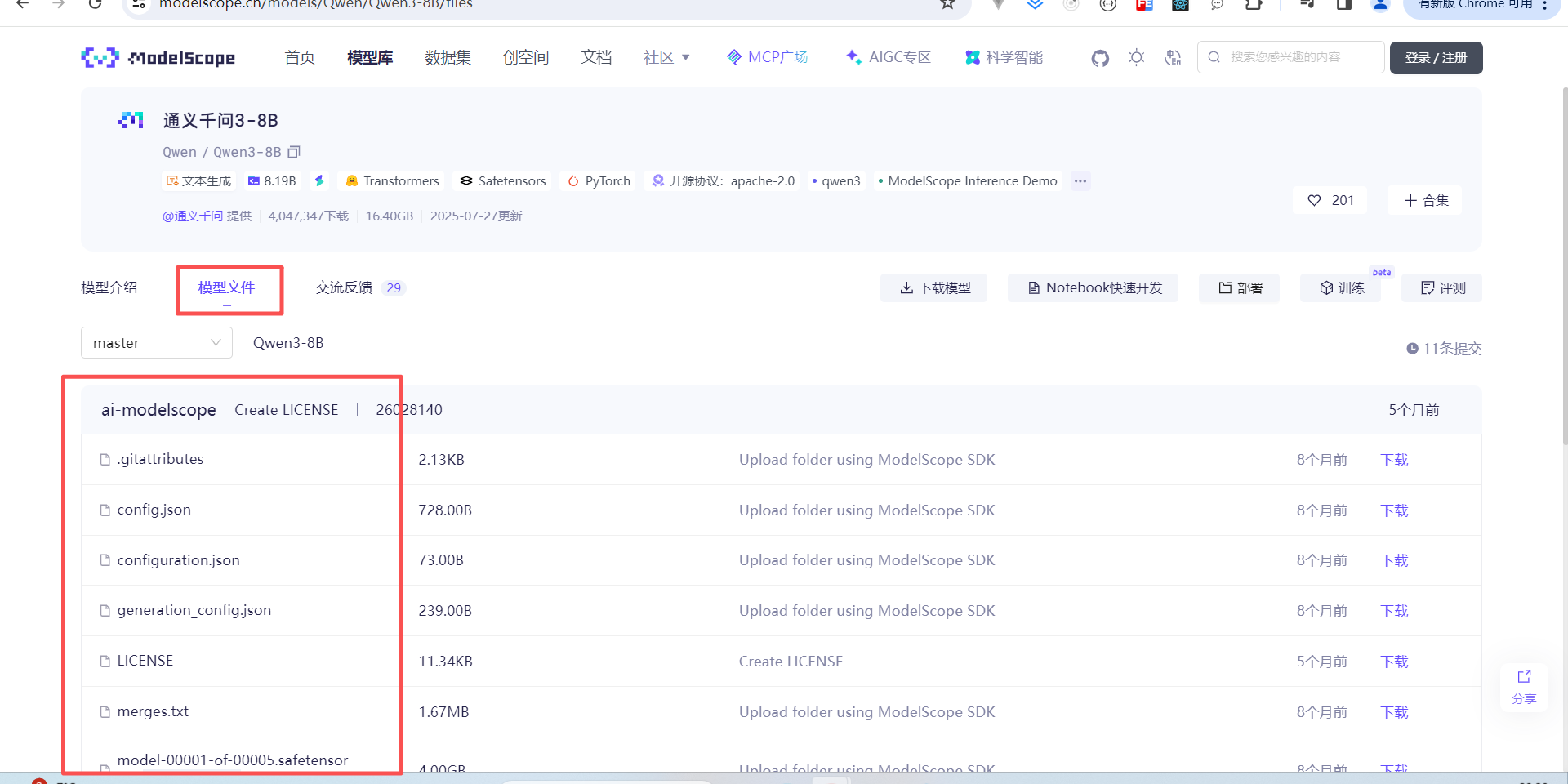Image resolution: width=1568 pixels, height=784 pixels.
Task: Click the Qwen3-8B breadcrumb path
Action: (x=288, y=343)
